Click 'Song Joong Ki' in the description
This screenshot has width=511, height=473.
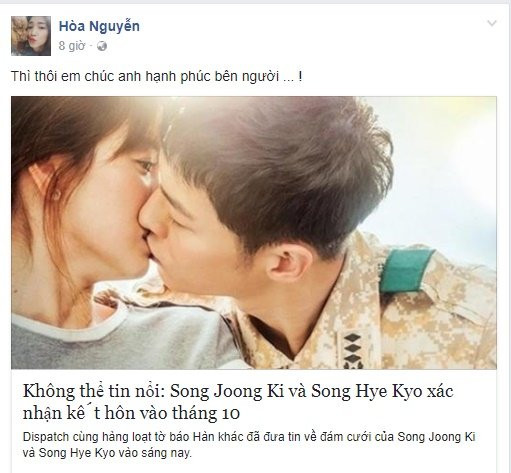pyautogui.click(x=436, y=437)
